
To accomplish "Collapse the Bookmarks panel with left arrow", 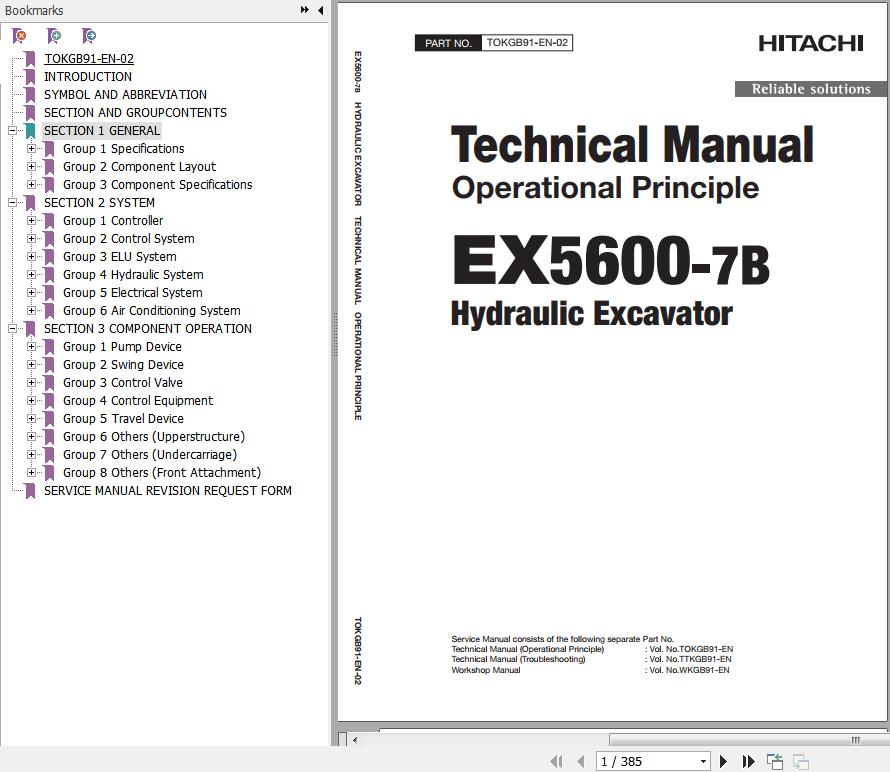I will [320, 10].
